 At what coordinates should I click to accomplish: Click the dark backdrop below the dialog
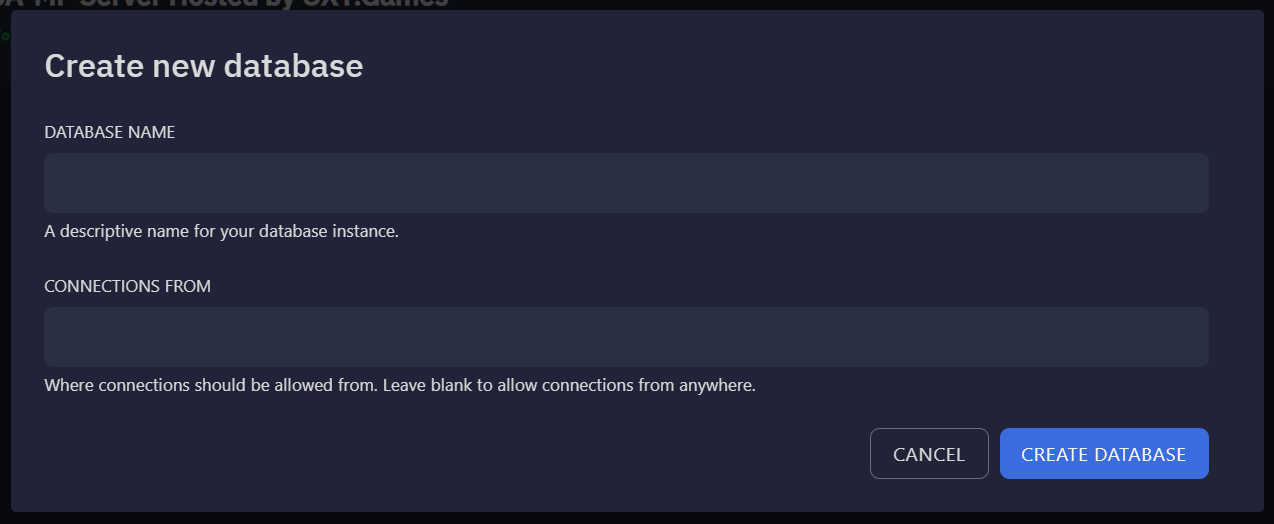(x=636, y=518)
